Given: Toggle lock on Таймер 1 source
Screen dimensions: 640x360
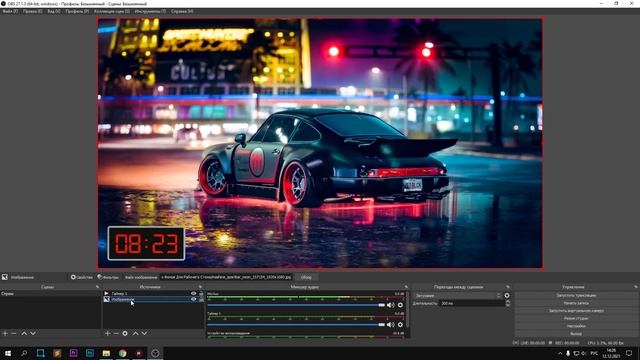Looking at the screenshot, I should (x=201, y=293).
